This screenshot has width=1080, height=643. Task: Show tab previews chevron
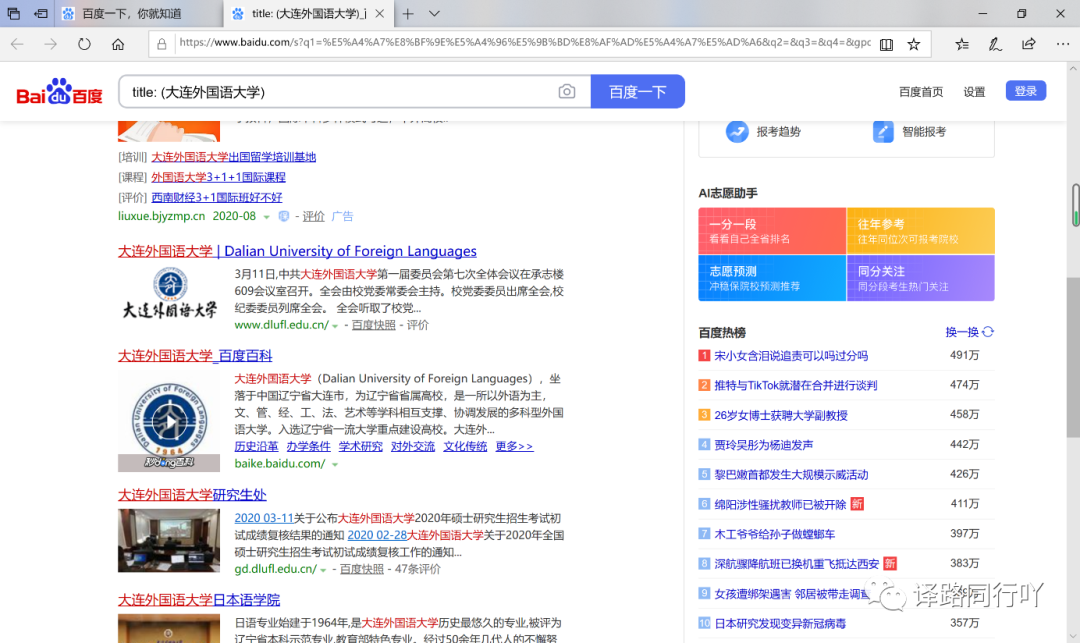click(x=434, y=14)
